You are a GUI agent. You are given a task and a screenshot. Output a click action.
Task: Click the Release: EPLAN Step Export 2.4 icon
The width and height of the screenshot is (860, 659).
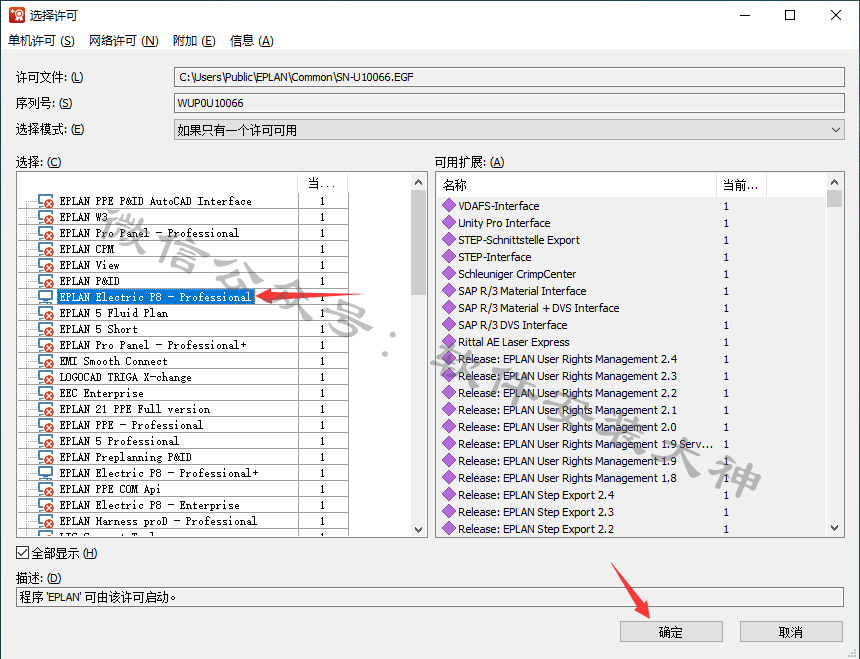click(x=449, y=495)
